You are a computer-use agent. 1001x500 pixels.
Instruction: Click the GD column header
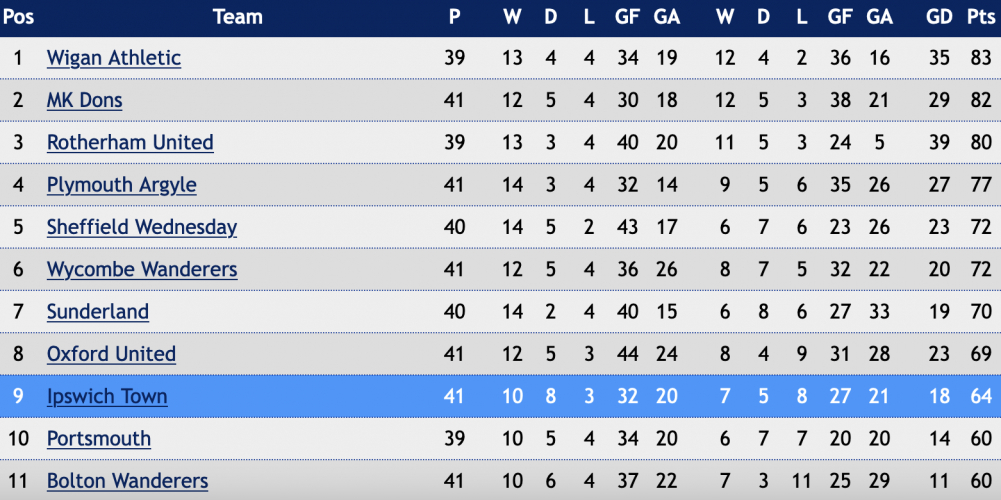(940, 17)
